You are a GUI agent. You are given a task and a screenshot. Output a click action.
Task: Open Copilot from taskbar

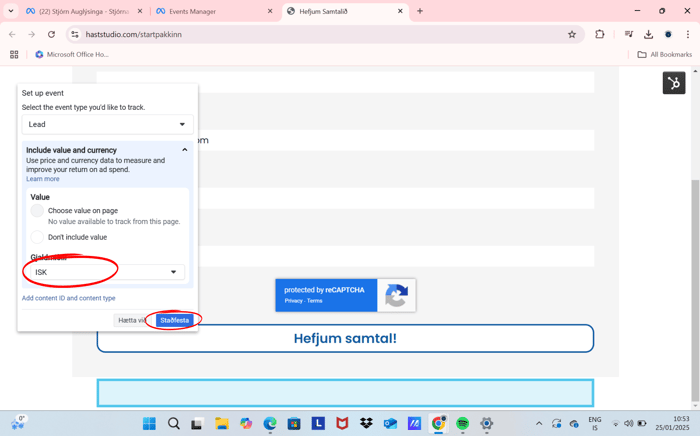tap(246, 423)
